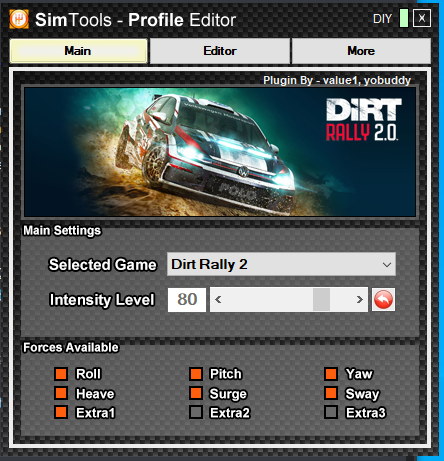444x461 pixels.
Task: Select the Main tab
Action: (78, 51)
